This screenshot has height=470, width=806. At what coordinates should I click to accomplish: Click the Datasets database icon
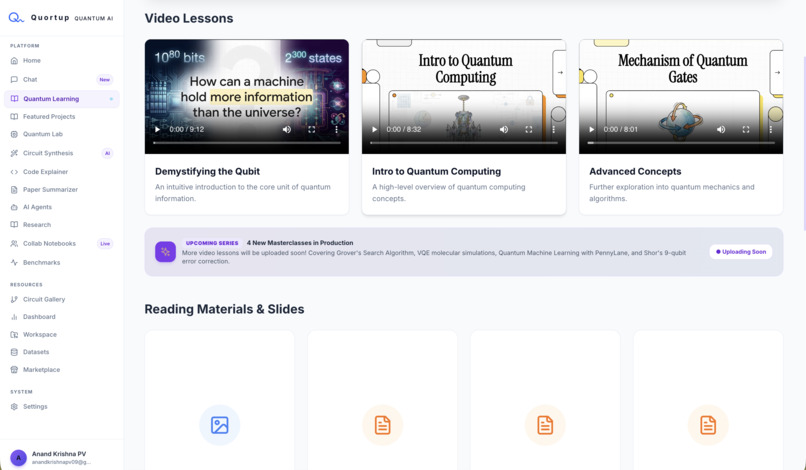click(14, 352)
